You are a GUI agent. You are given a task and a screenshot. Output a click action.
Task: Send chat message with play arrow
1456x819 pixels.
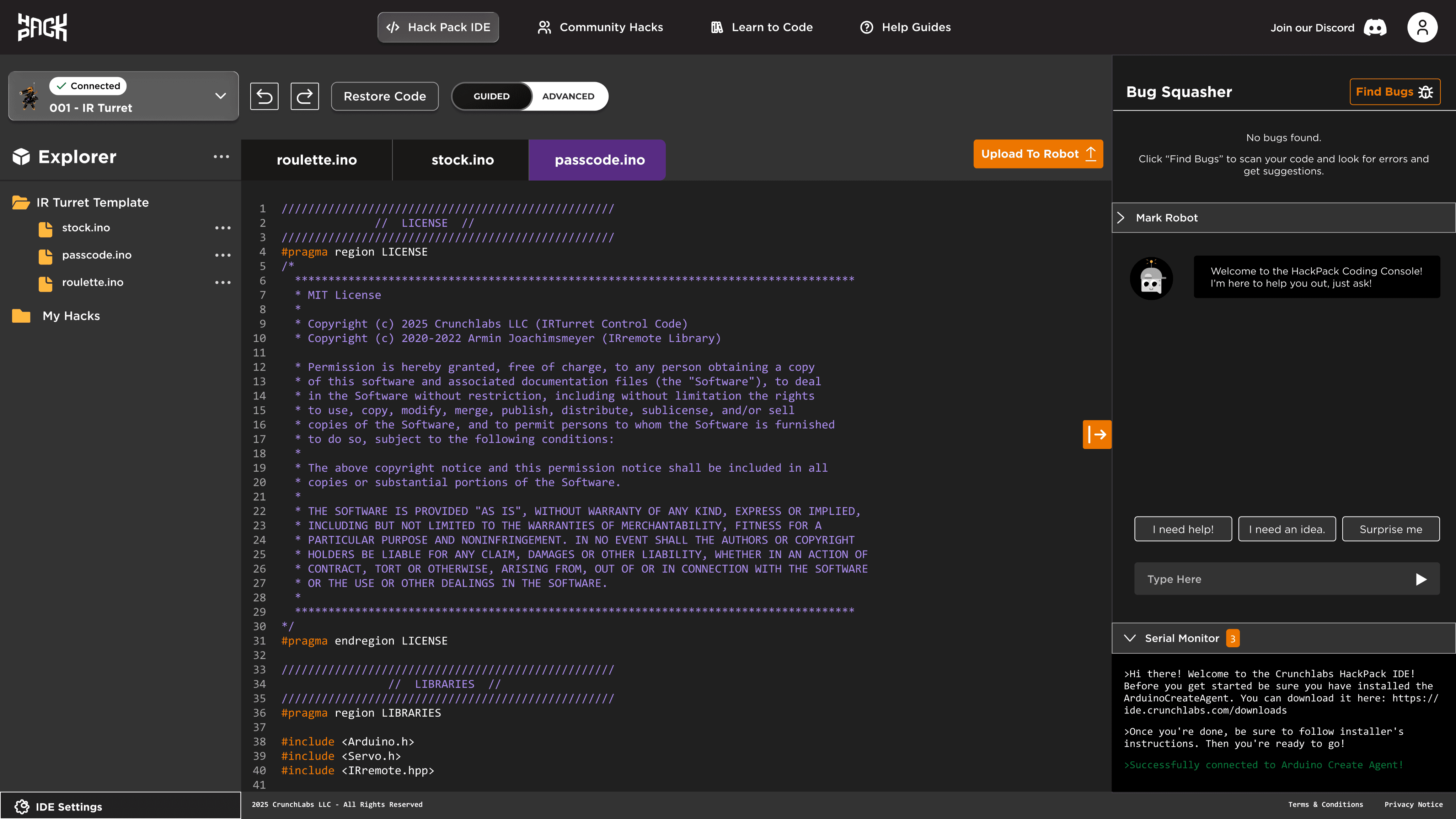point(1421,579)
